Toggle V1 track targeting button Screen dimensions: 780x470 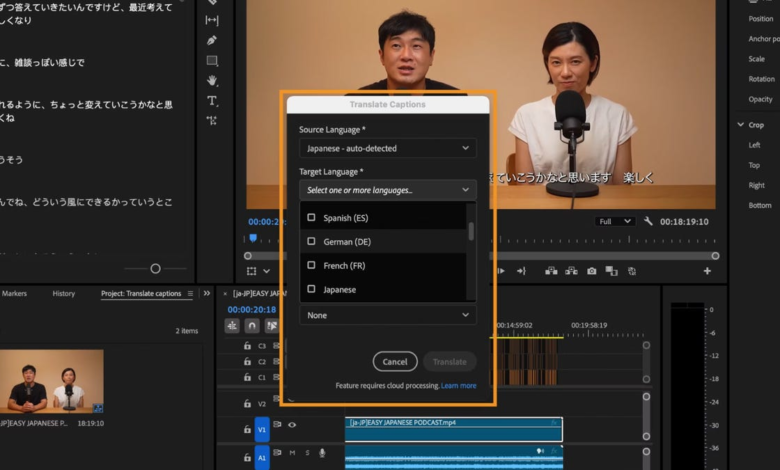click(262, 429)
